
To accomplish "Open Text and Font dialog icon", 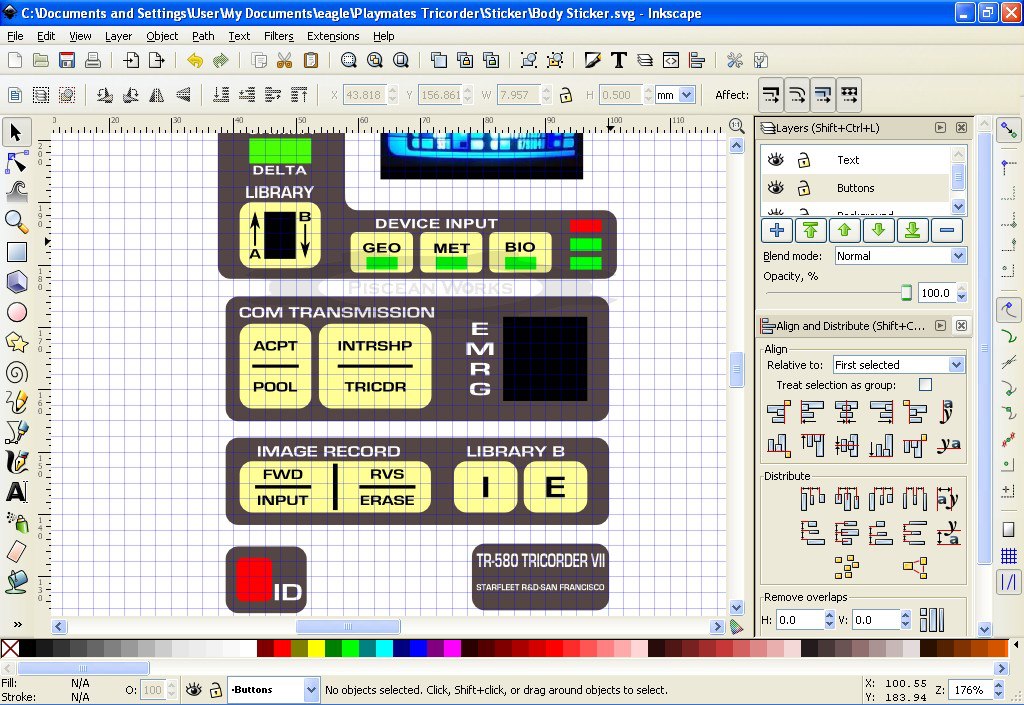I will (618, 61).
